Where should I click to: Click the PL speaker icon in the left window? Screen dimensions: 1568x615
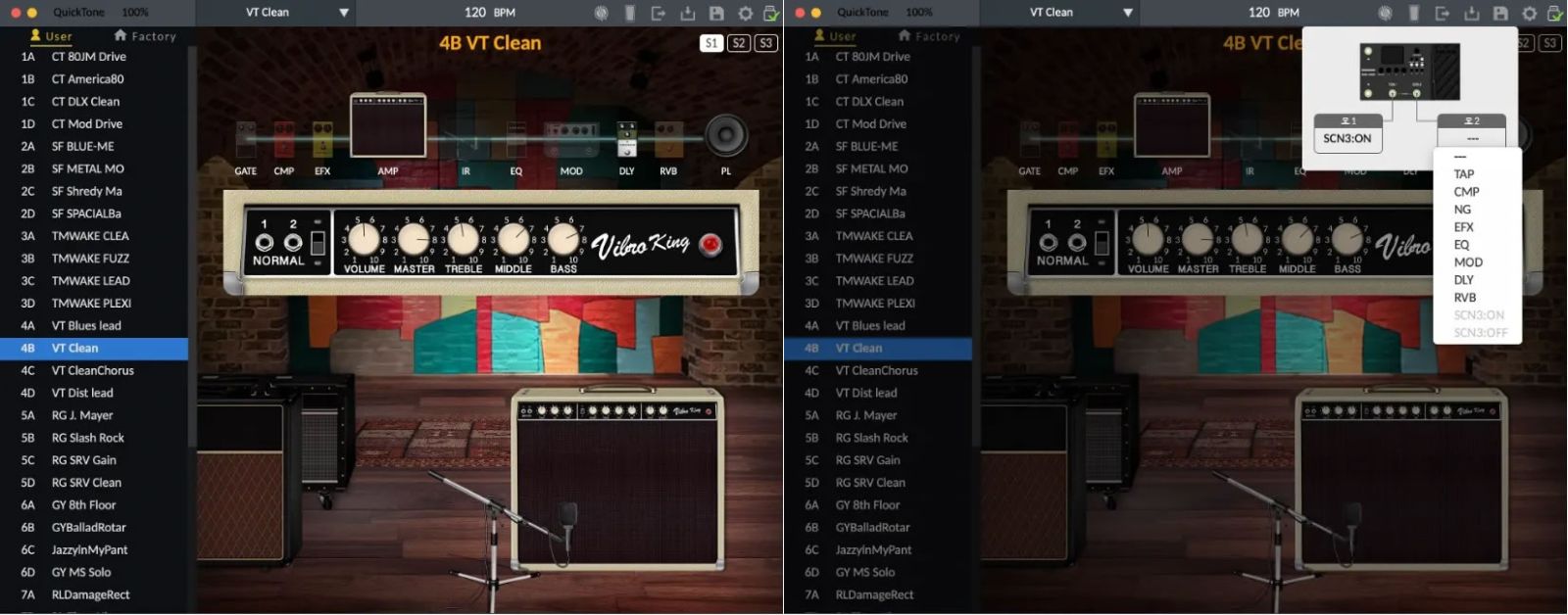tap(725, 136)
